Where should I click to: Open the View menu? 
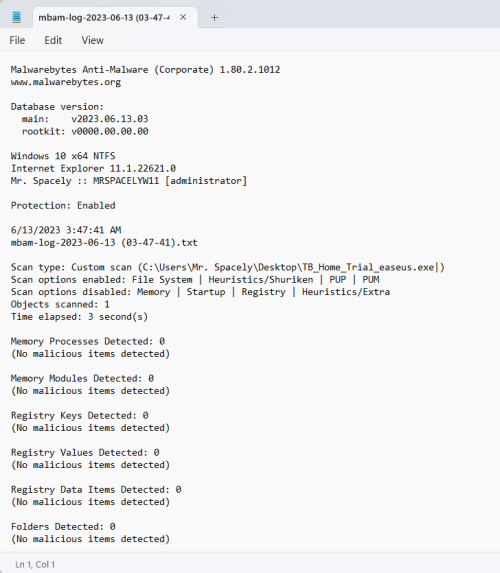pos(92,40)
